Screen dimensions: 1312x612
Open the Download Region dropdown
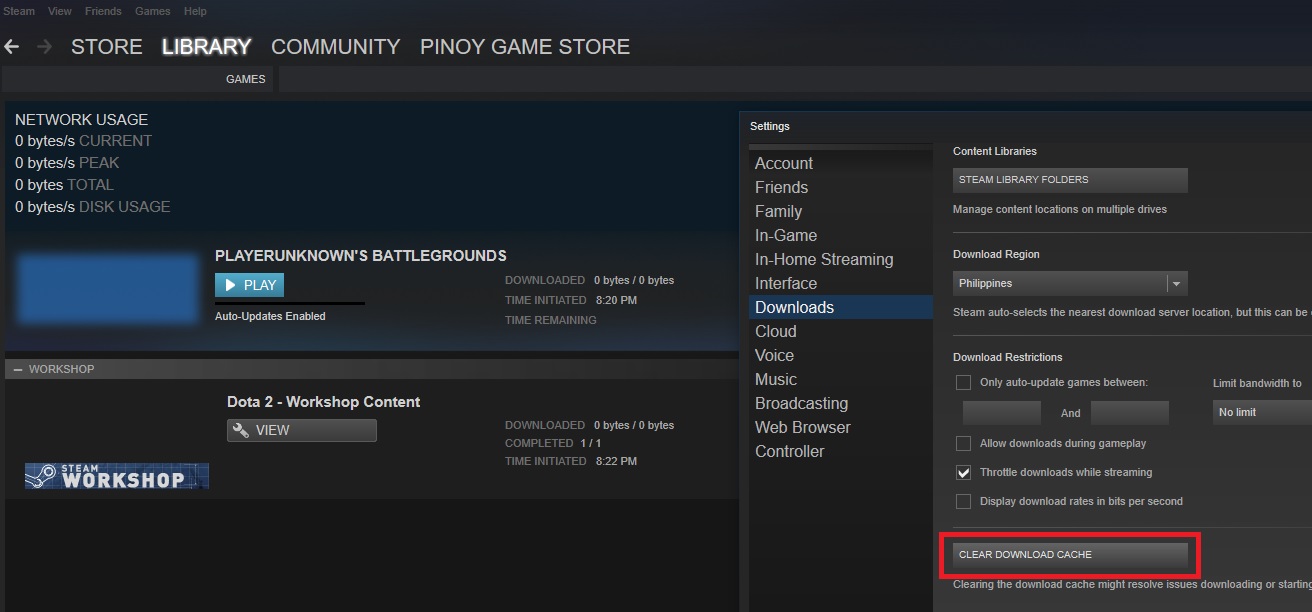point(1070,283)
